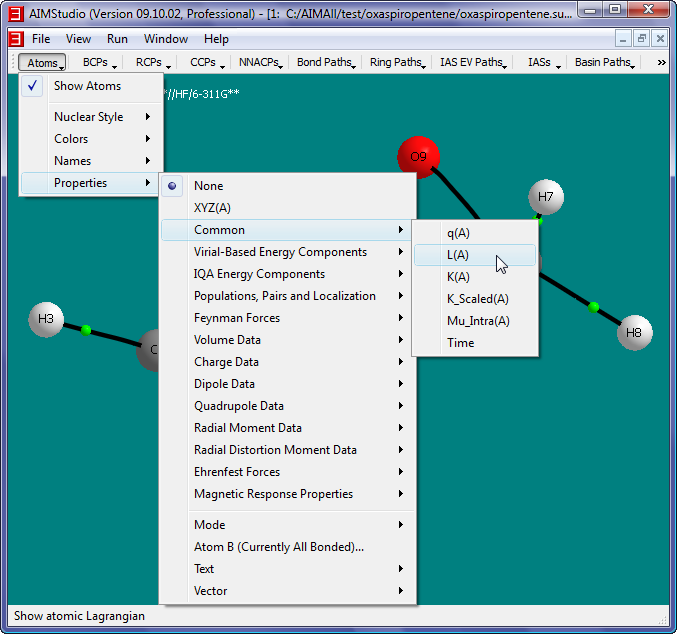Image resolution: width=677 pixels, height=634 pixels.
Task: Select the red O9 oxygen atom sphere
Action: (x=417, y=155)
